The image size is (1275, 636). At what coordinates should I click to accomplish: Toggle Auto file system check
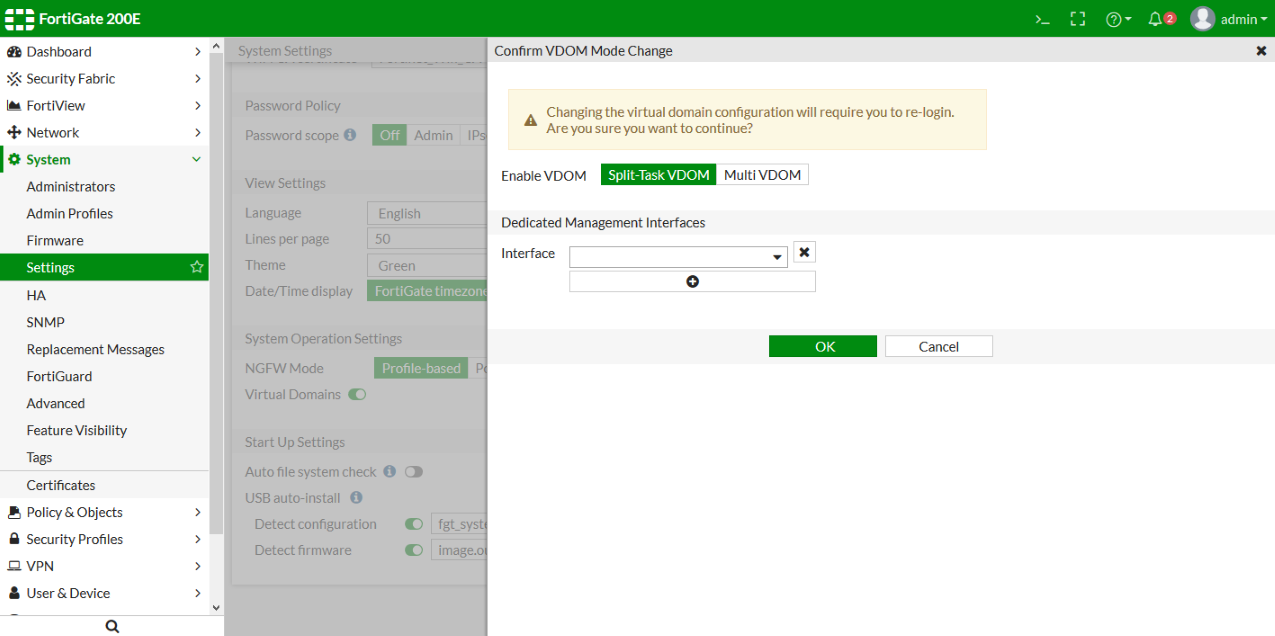[x=413, y=471]
